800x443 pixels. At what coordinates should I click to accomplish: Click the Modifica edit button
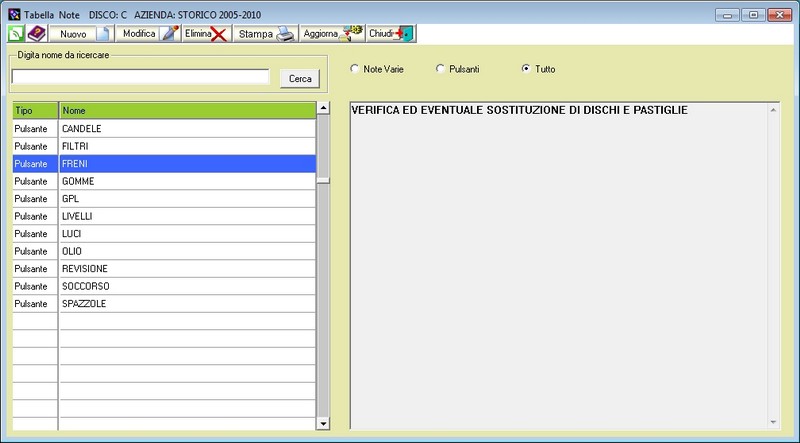coord(148,34)
